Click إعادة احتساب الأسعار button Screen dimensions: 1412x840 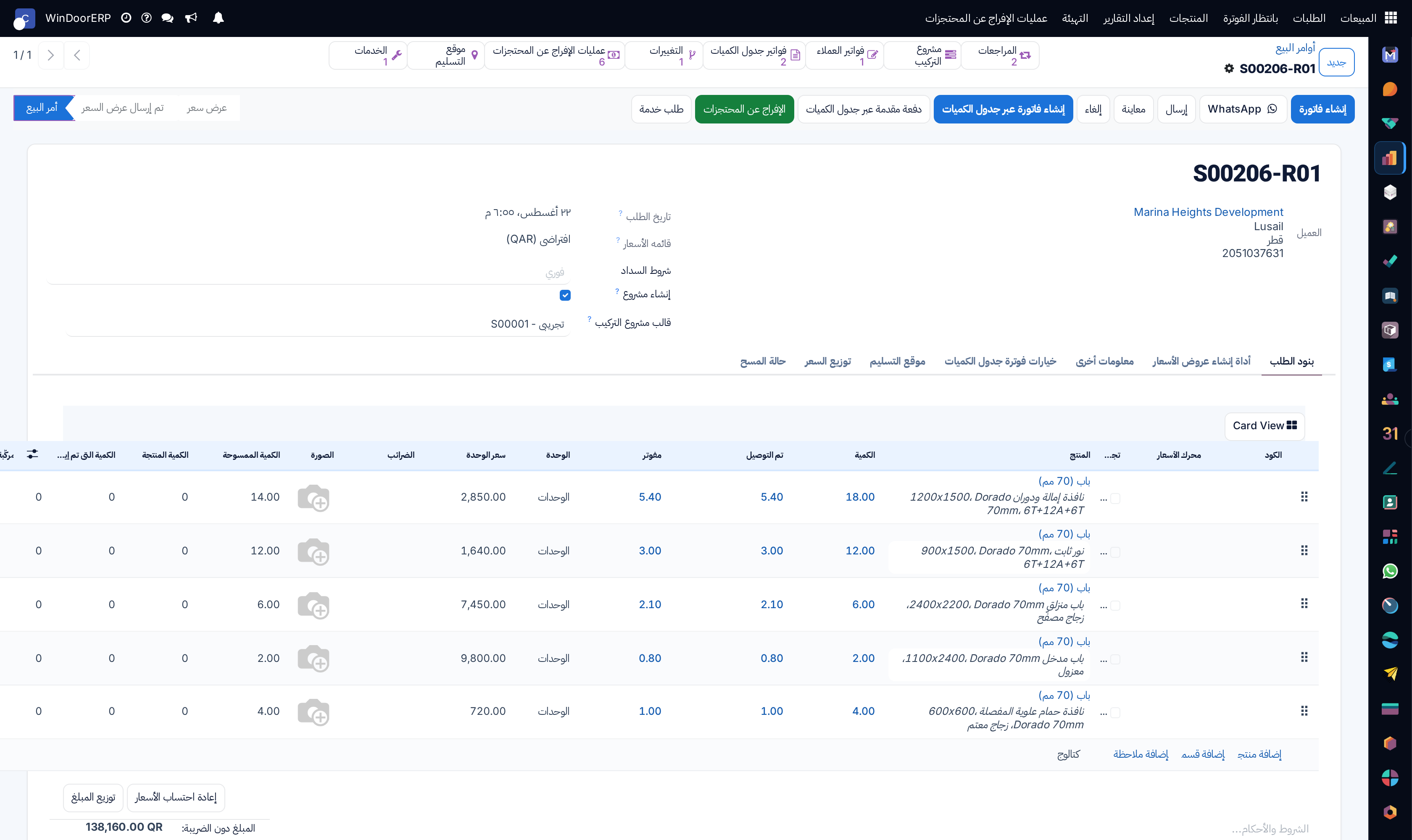click(x=176, y=798)
